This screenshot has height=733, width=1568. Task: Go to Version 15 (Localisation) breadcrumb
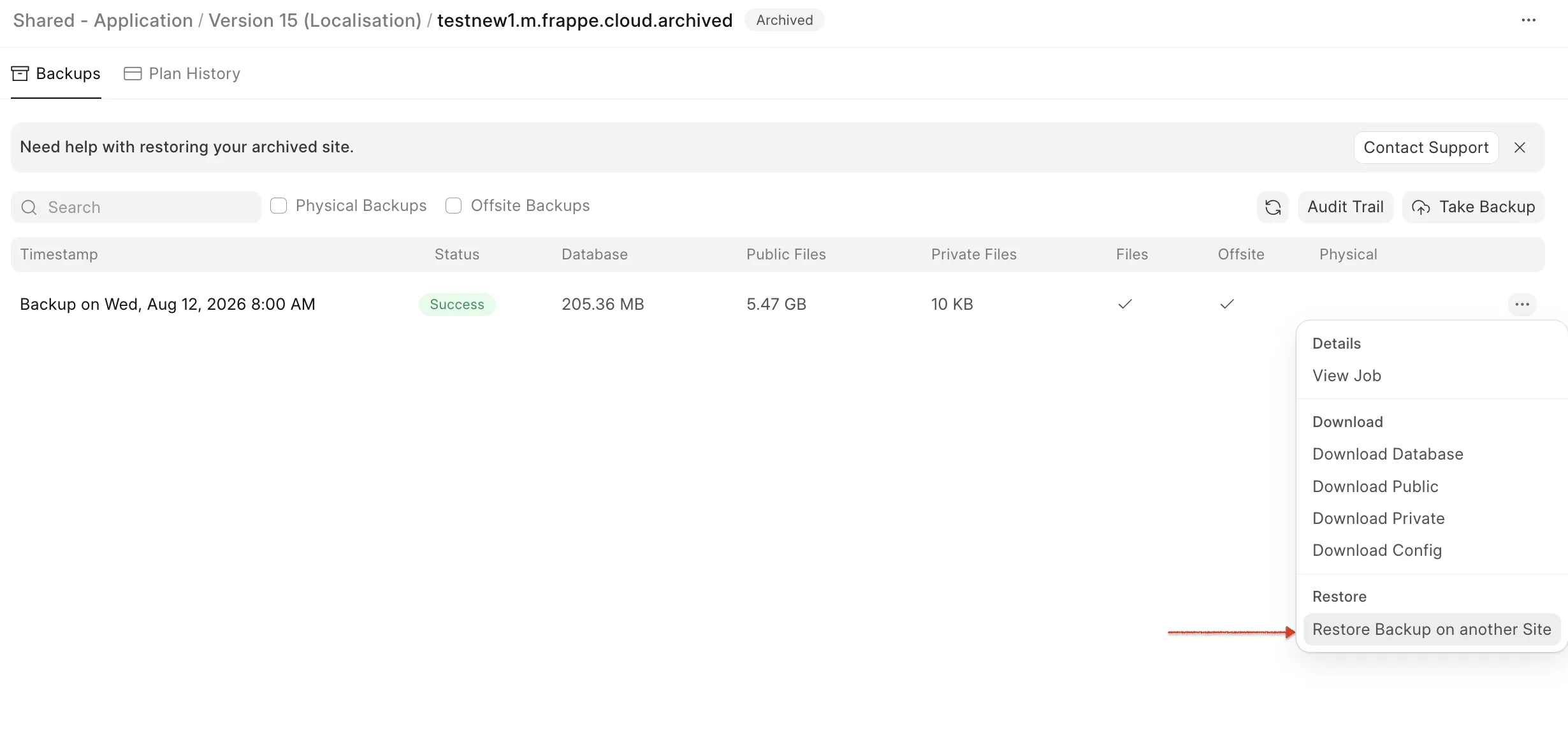pyautogui.click(x=315, y=20)
